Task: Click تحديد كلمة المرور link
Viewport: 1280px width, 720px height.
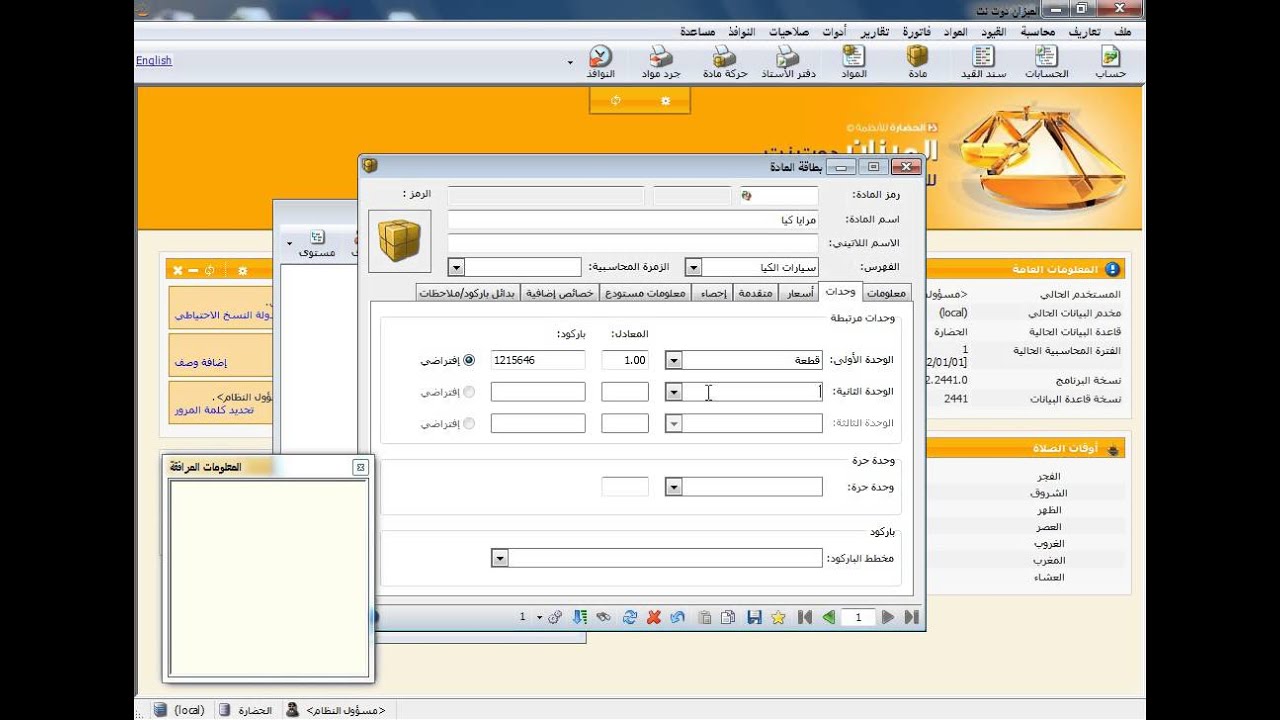Action: (x=214, y=410)
